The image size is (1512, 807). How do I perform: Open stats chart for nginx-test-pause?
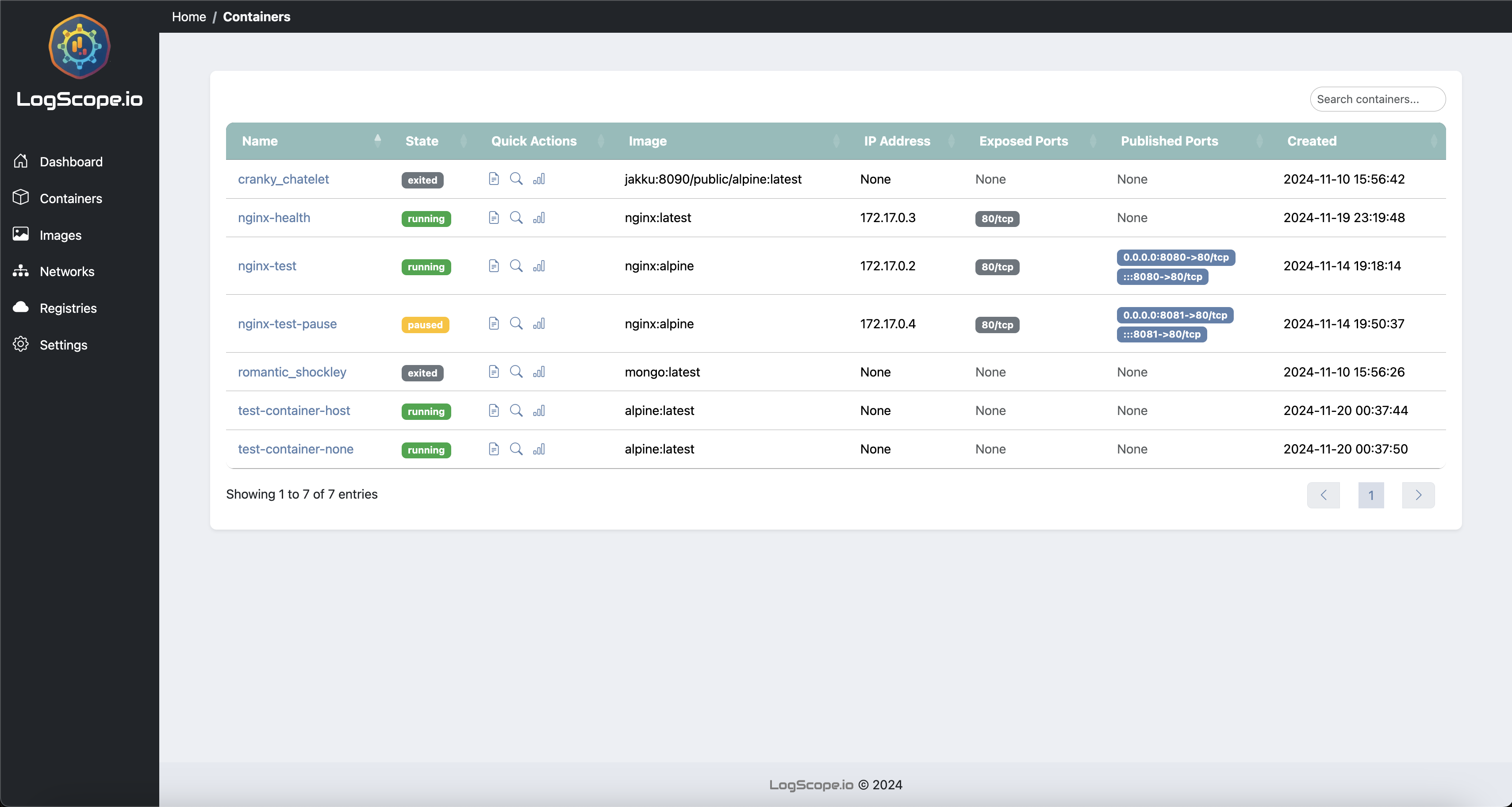point(539,324)
